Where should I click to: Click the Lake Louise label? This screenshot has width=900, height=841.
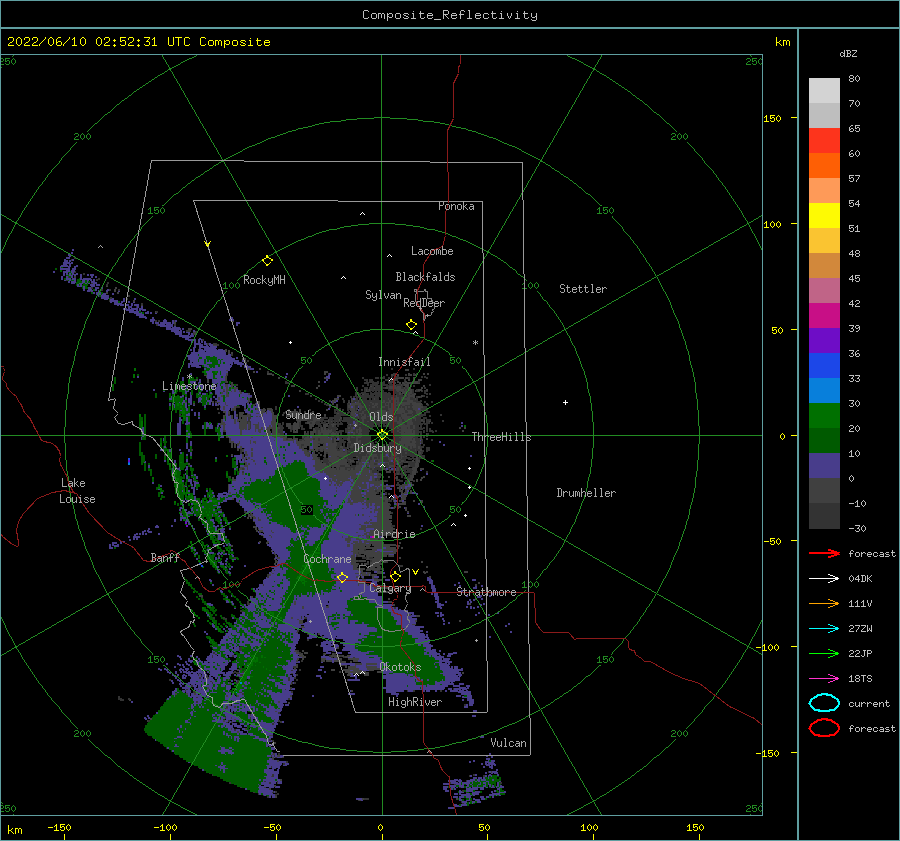point(77,491)
